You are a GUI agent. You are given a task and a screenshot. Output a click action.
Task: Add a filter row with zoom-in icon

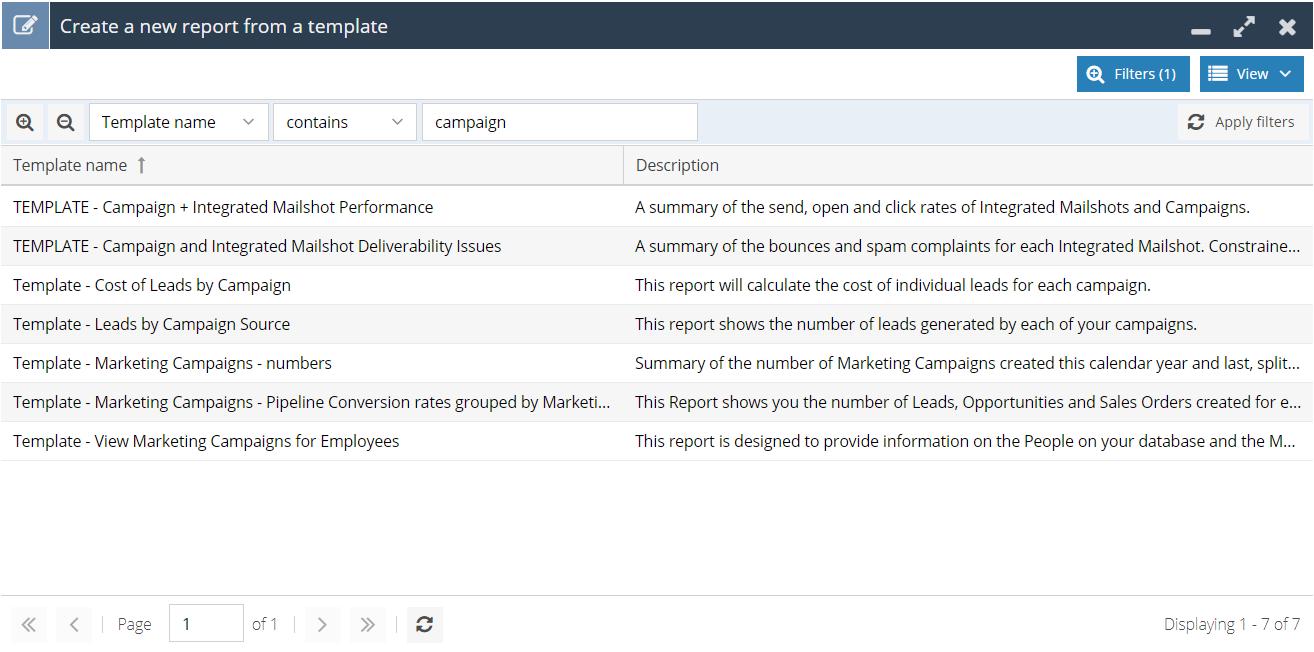tap(25, 122)
